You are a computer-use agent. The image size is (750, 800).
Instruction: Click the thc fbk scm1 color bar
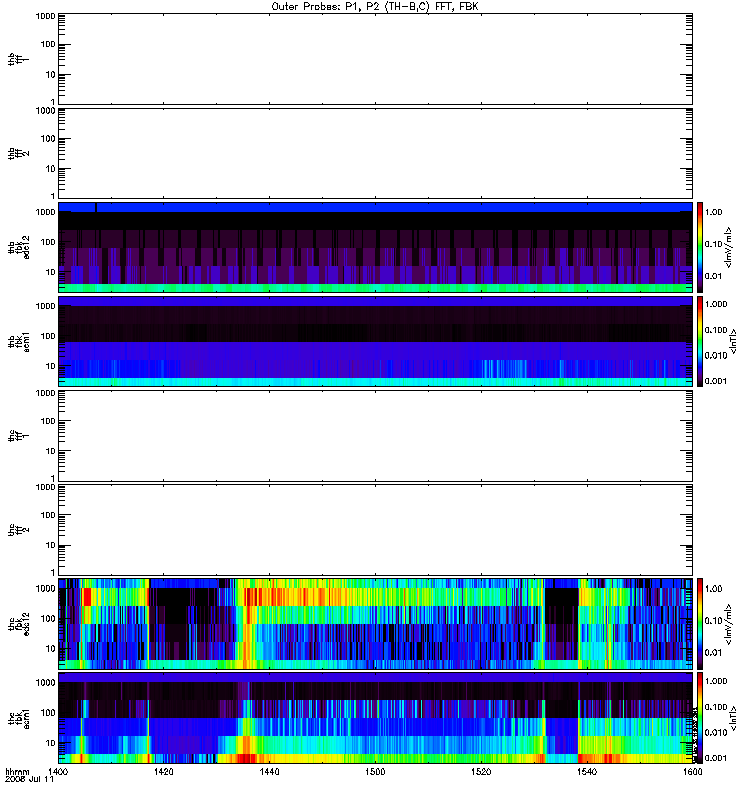(x=700, y=717)
